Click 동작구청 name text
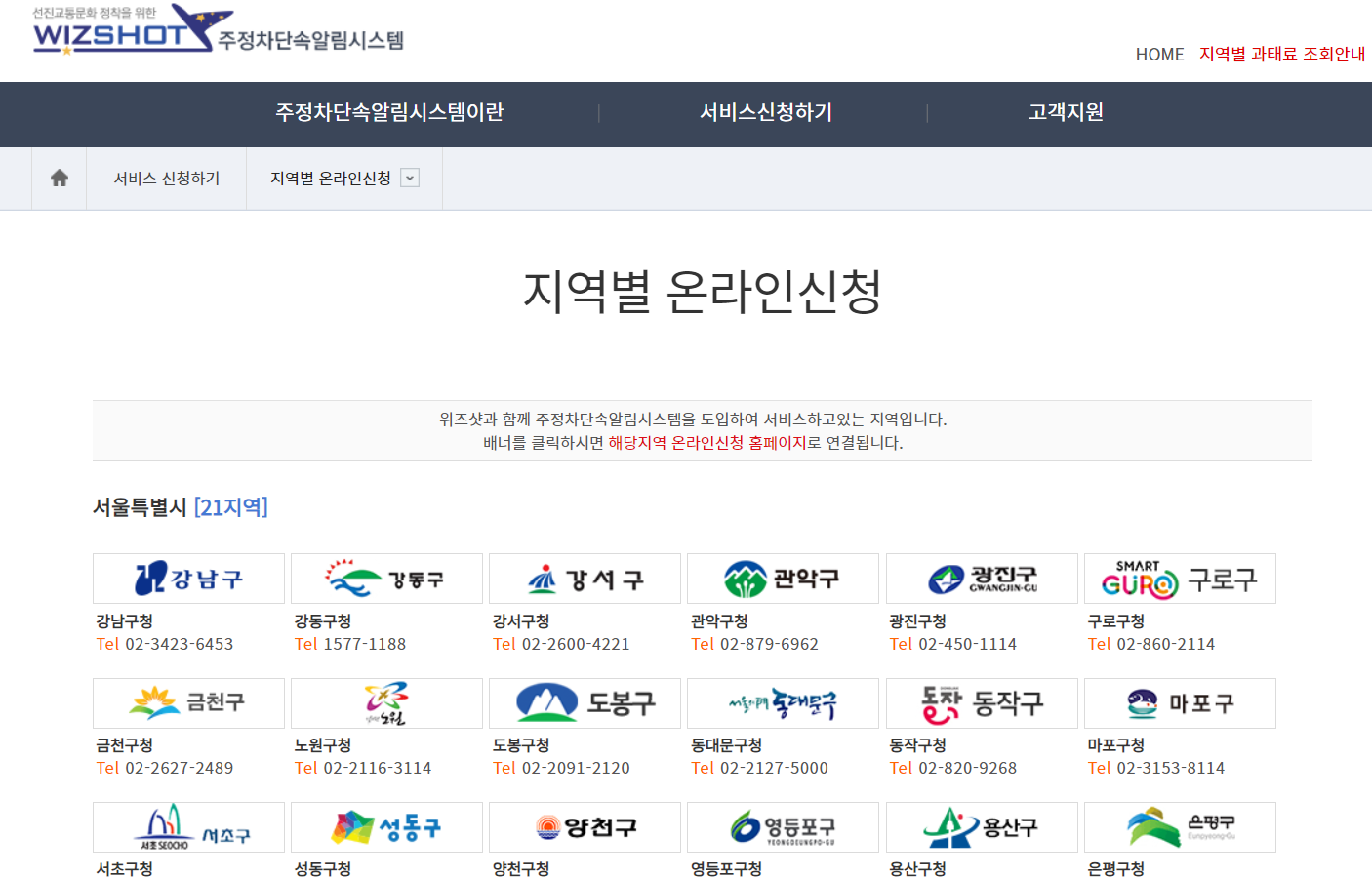This screenshot has width=1372, height=880. click(918, 745)
